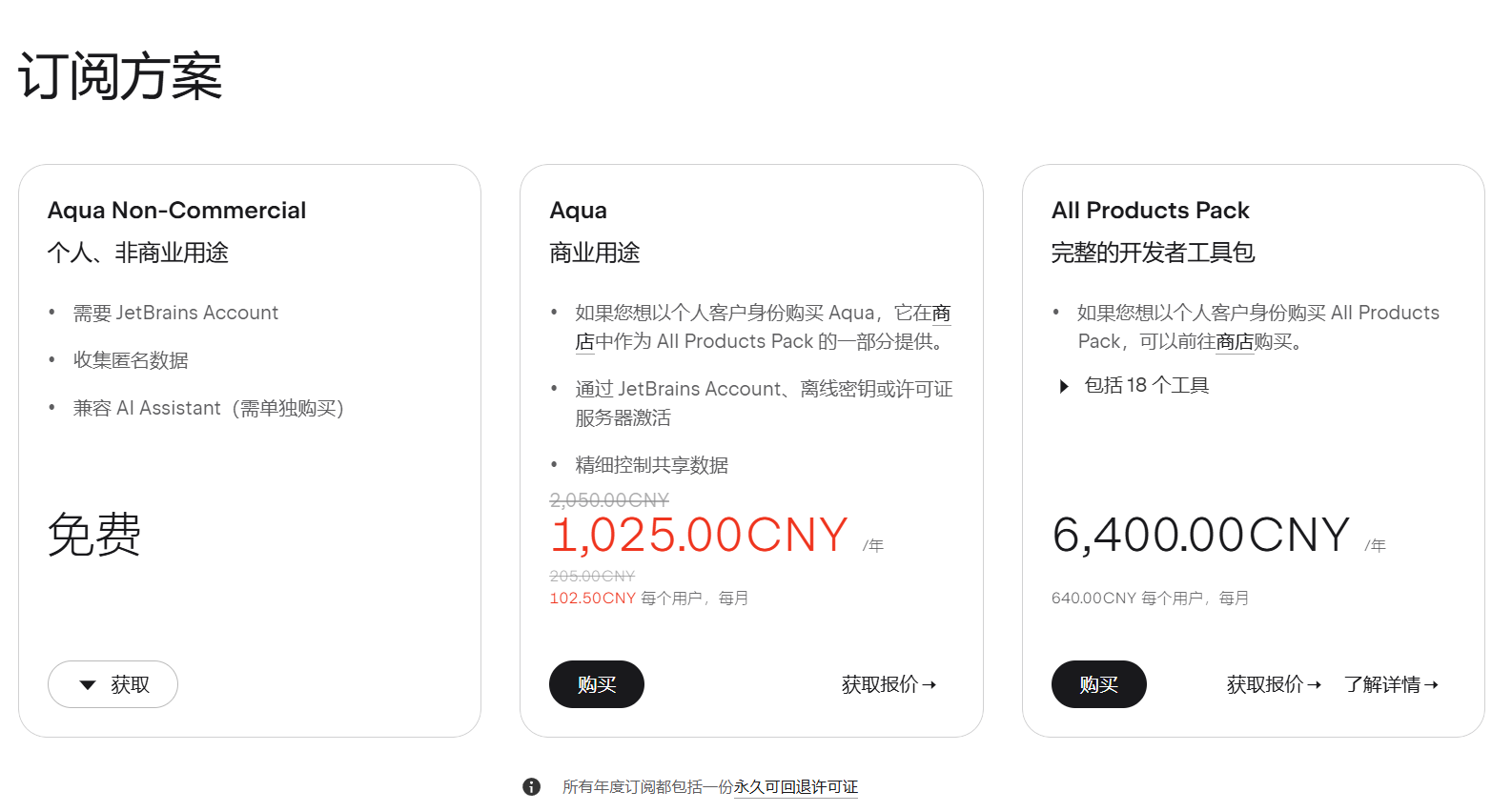Click the Aqua Non-Commercial heading
The width and height of the screenshot is (1512, 812).
pyautogui.click(x=177, y=210)
